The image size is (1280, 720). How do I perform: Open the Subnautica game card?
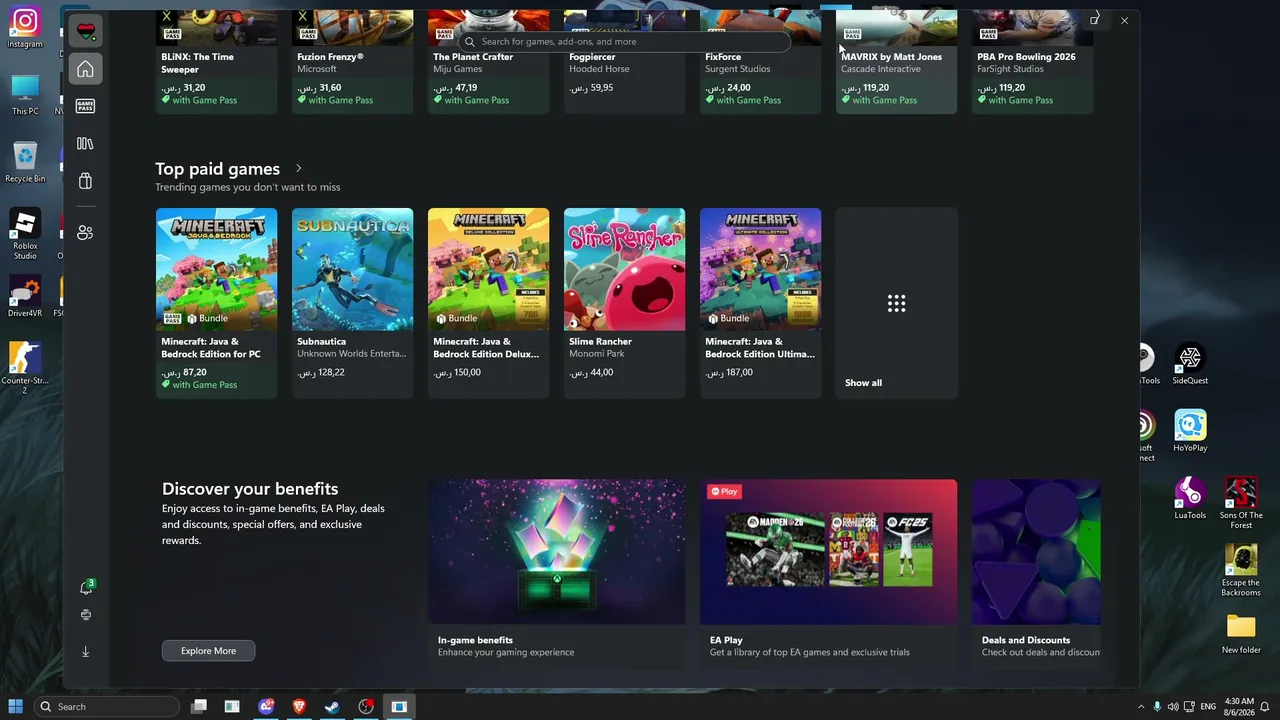click(x=352, y=303)
